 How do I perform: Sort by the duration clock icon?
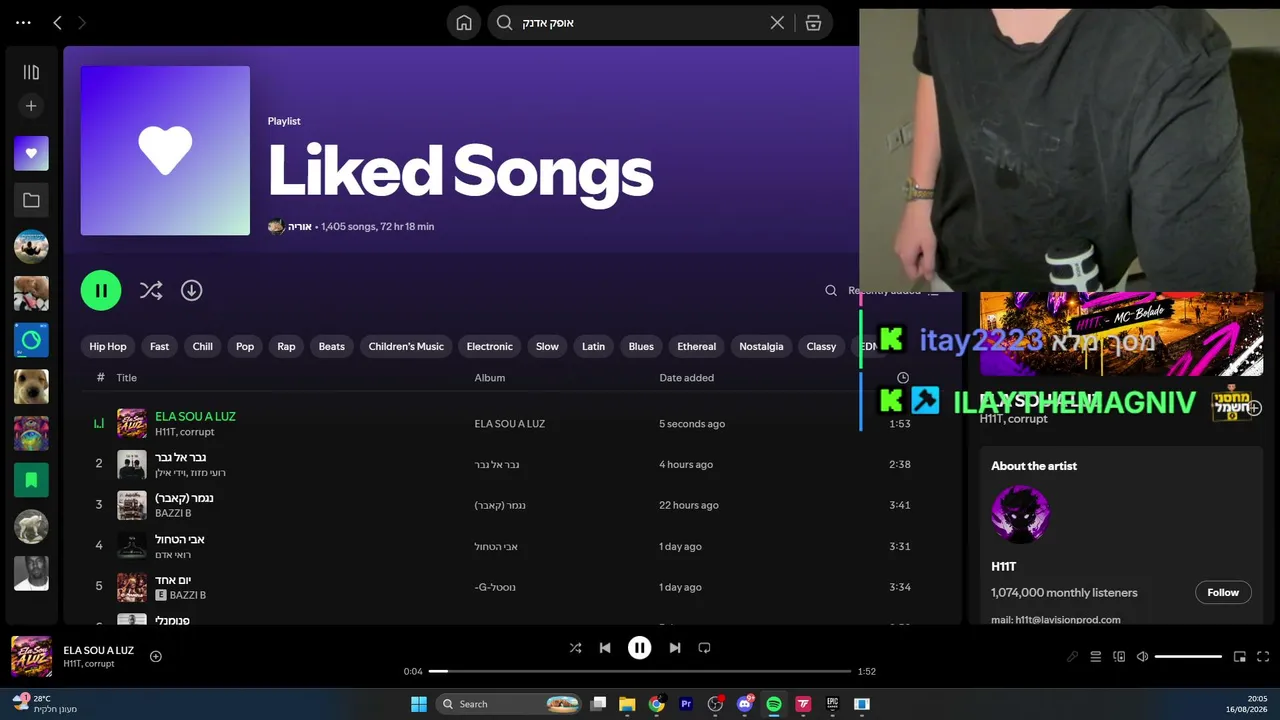click(x=903, y=378)
